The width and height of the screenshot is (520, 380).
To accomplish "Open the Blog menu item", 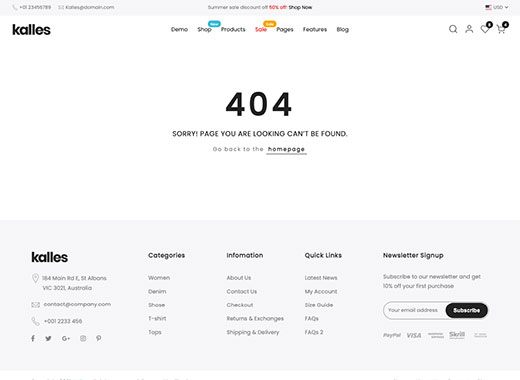I will pyautogui.click(x=342, y=29).
